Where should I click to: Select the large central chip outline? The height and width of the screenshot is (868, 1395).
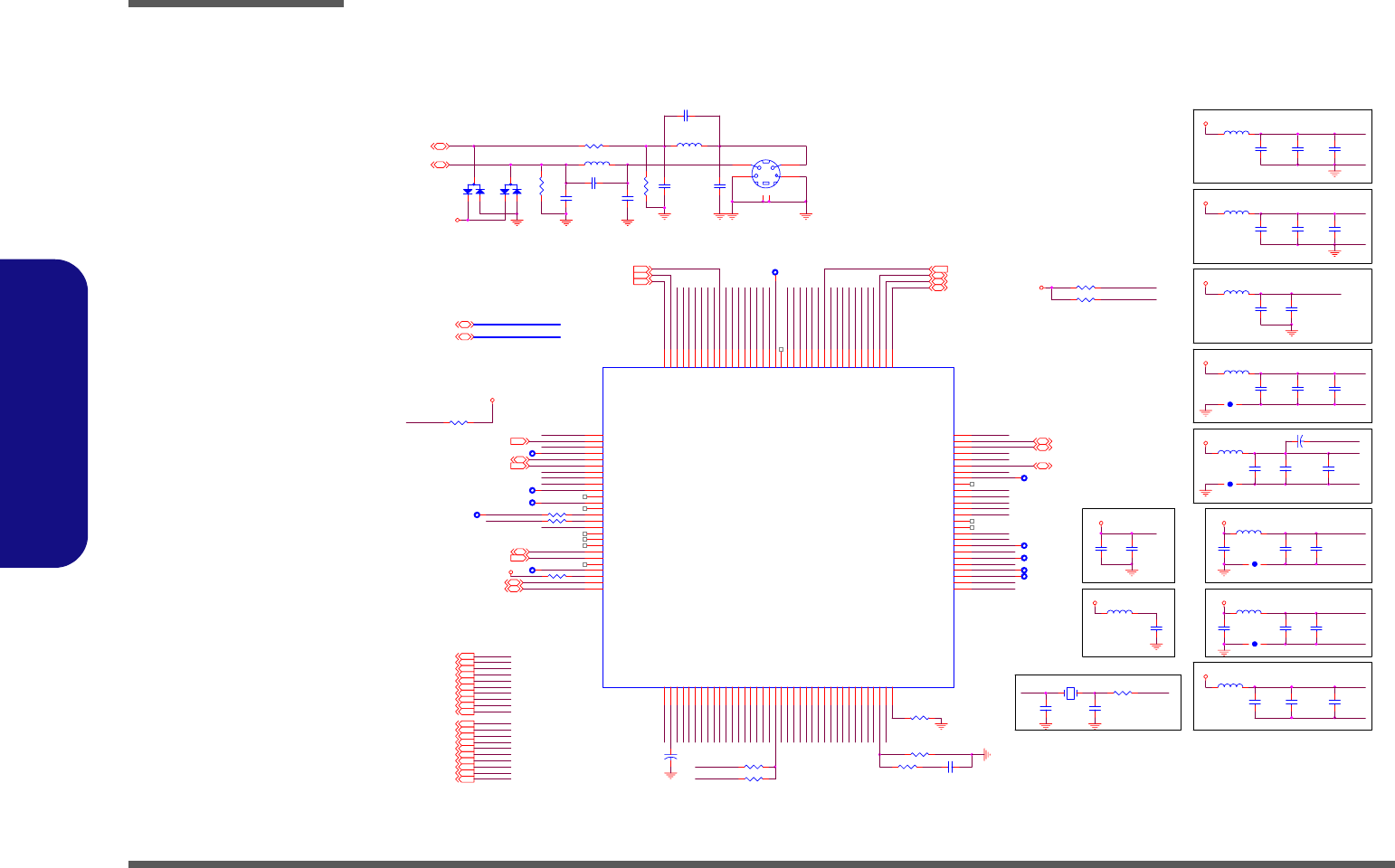tap(778, 527)
